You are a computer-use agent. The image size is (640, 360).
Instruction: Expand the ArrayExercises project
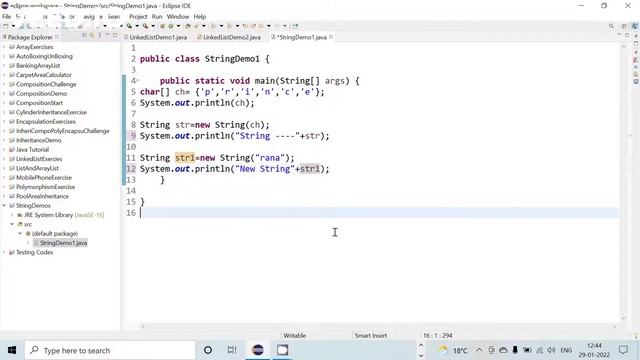click(4, 47)
